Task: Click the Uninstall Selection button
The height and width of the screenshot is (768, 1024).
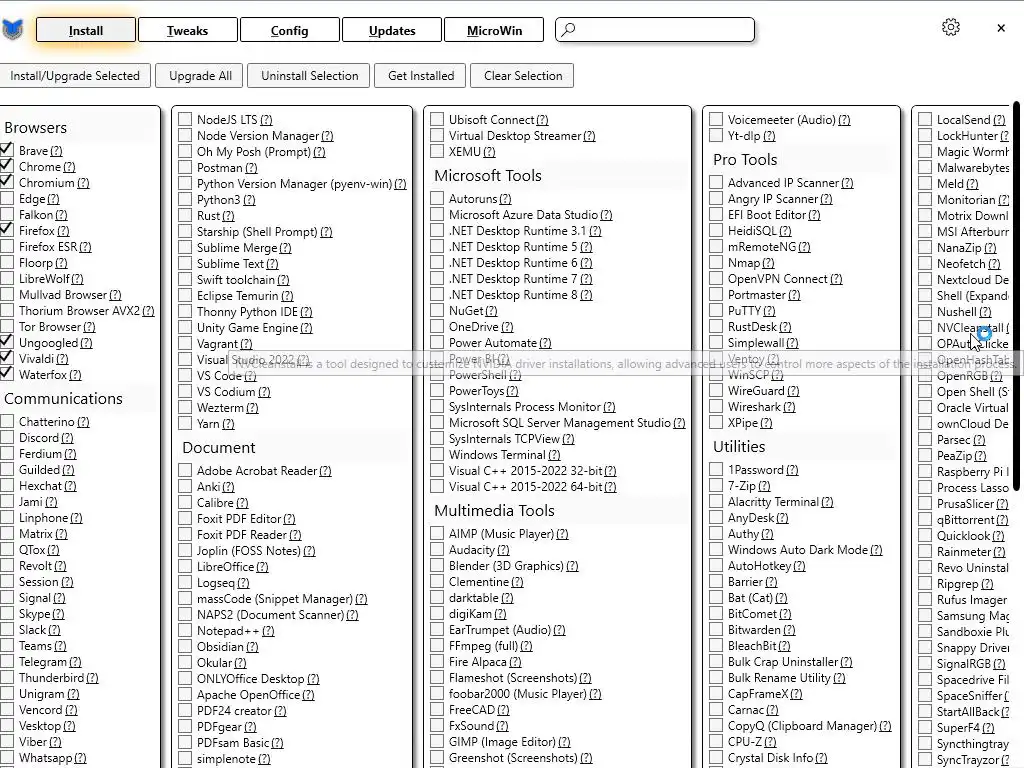Action: pyautogui.click(x=310, y=76)
